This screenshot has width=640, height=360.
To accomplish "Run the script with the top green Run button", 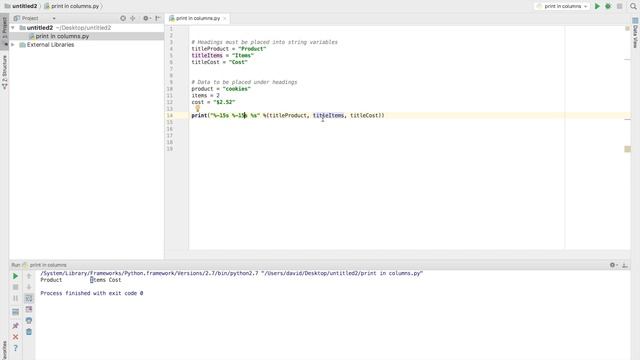I will [x=597, y=6].
